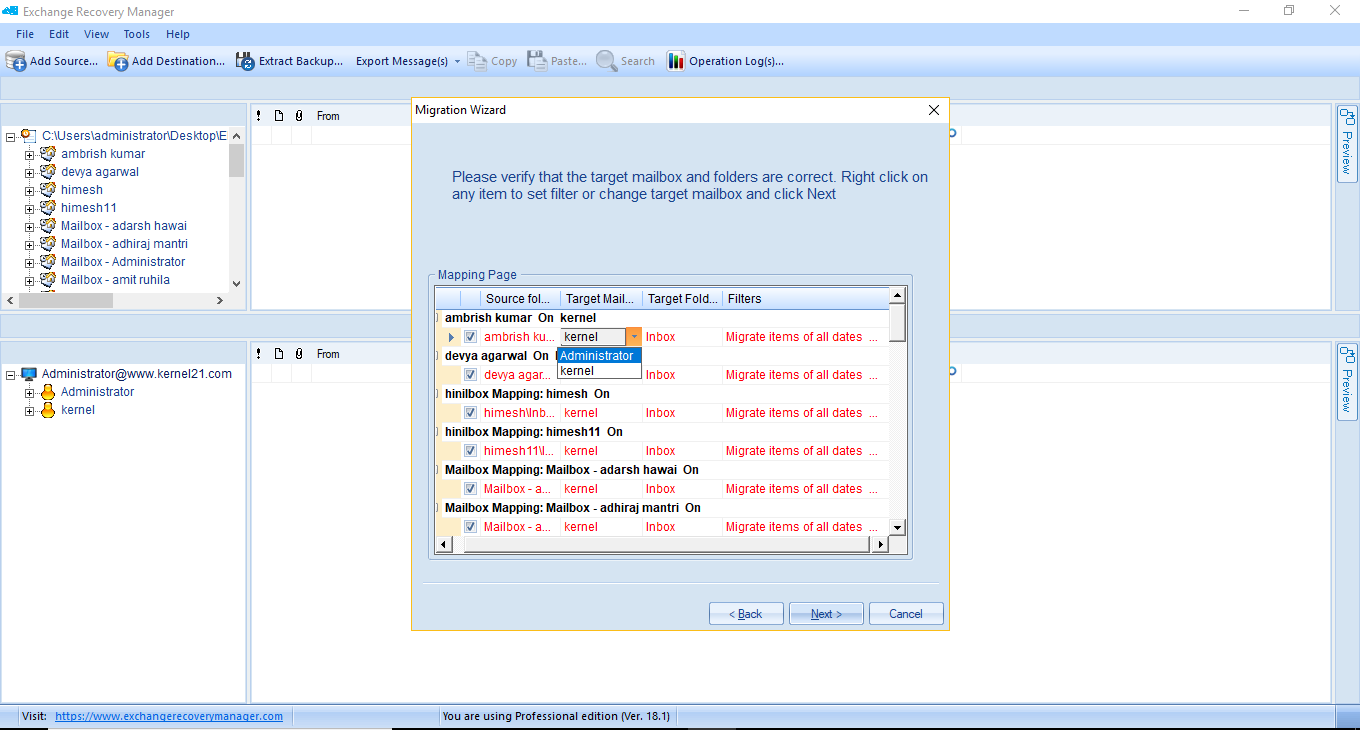Click the Source folder column header
Screen dimensions: 1366x730
[x=520, y=299]
